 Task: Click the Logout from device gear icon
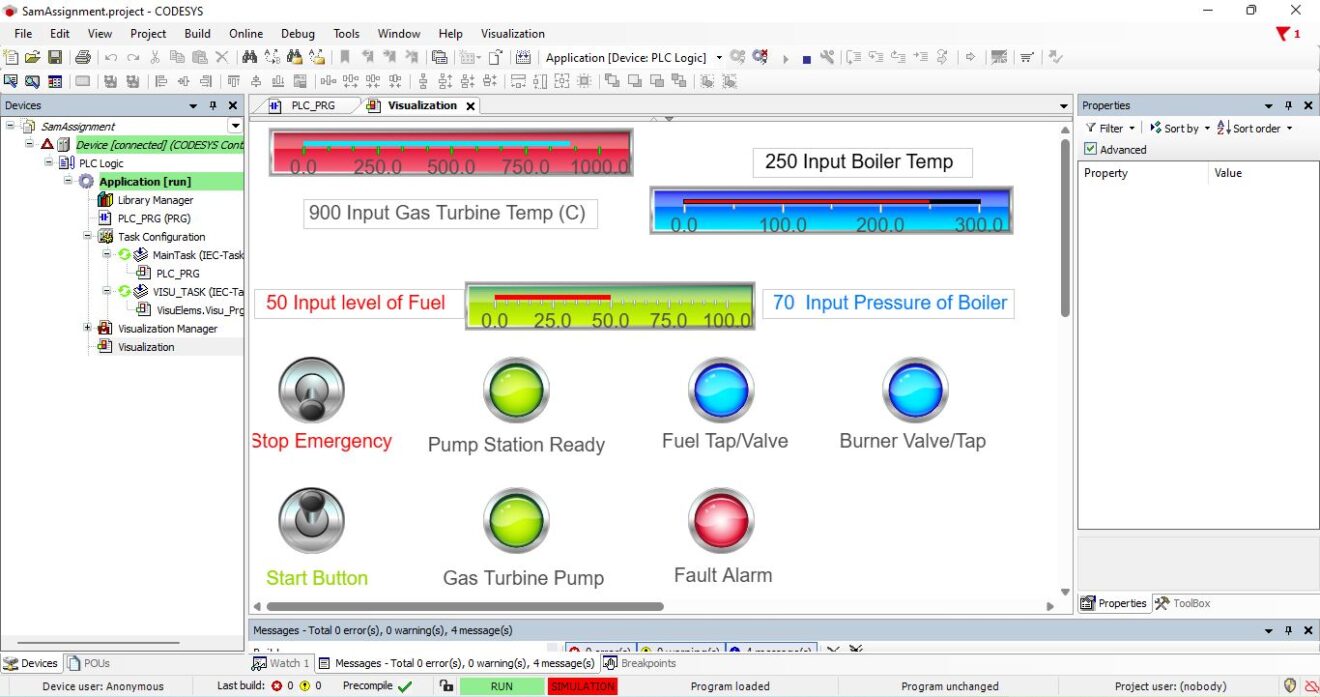tap(758, 57)
